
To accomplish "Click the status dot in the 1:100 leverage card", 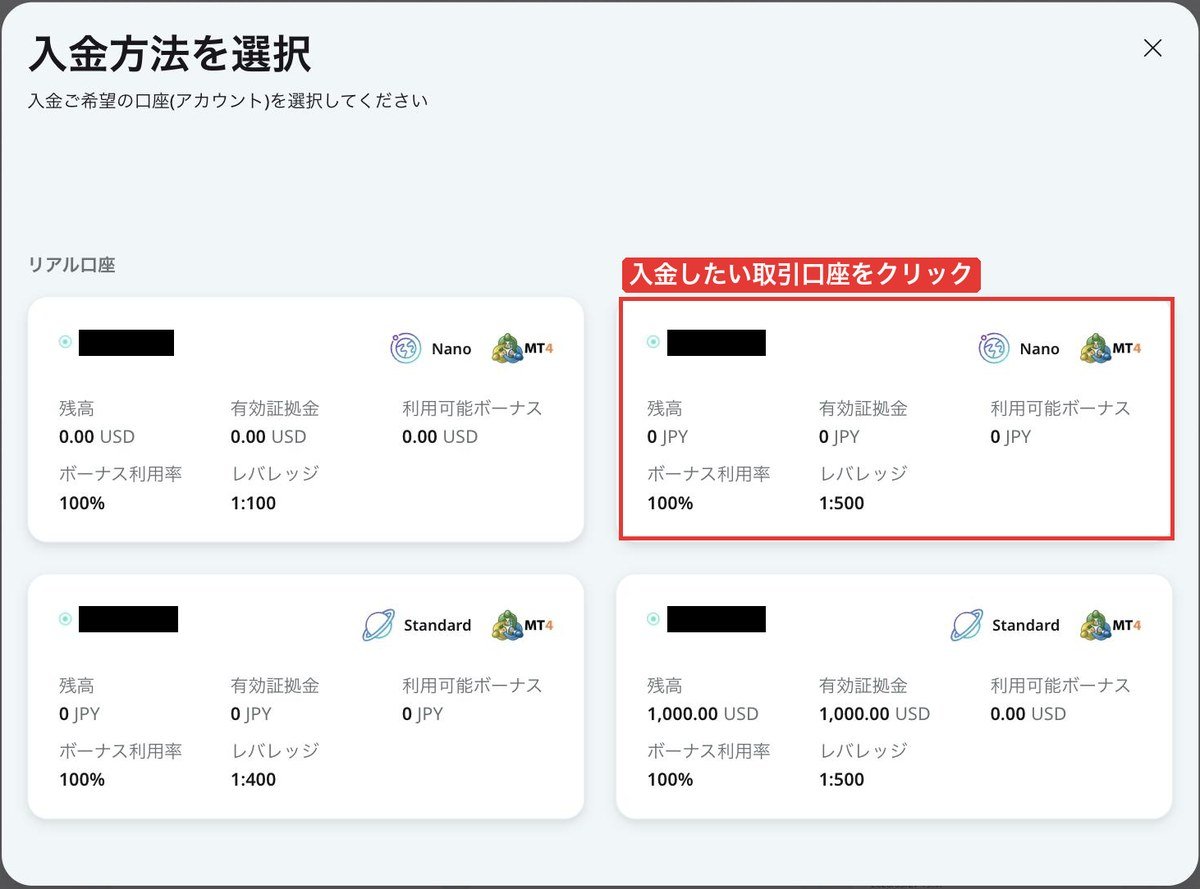I will 66,342.
